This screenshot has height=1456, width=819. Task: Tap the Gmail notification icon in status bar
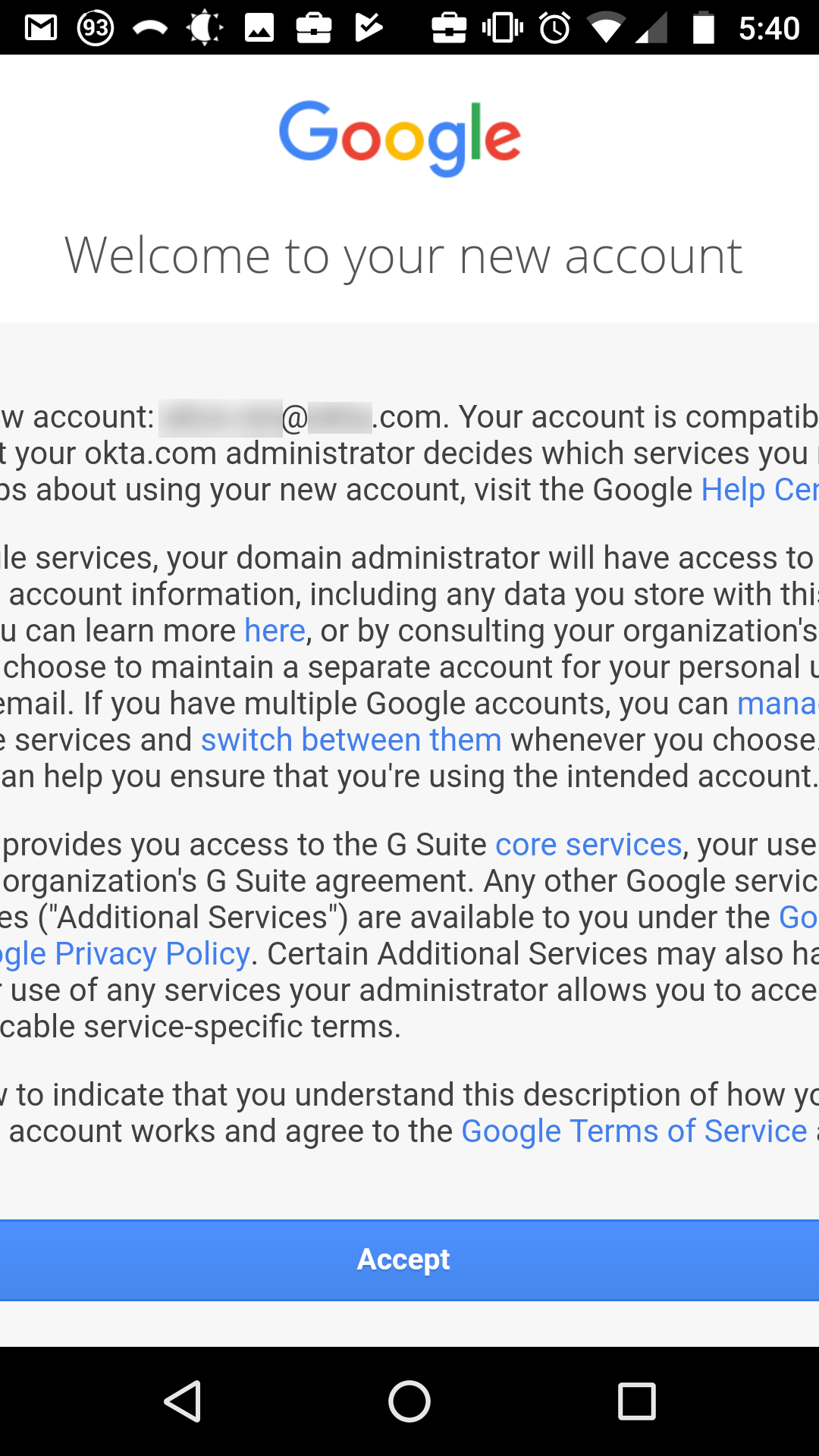41,28
